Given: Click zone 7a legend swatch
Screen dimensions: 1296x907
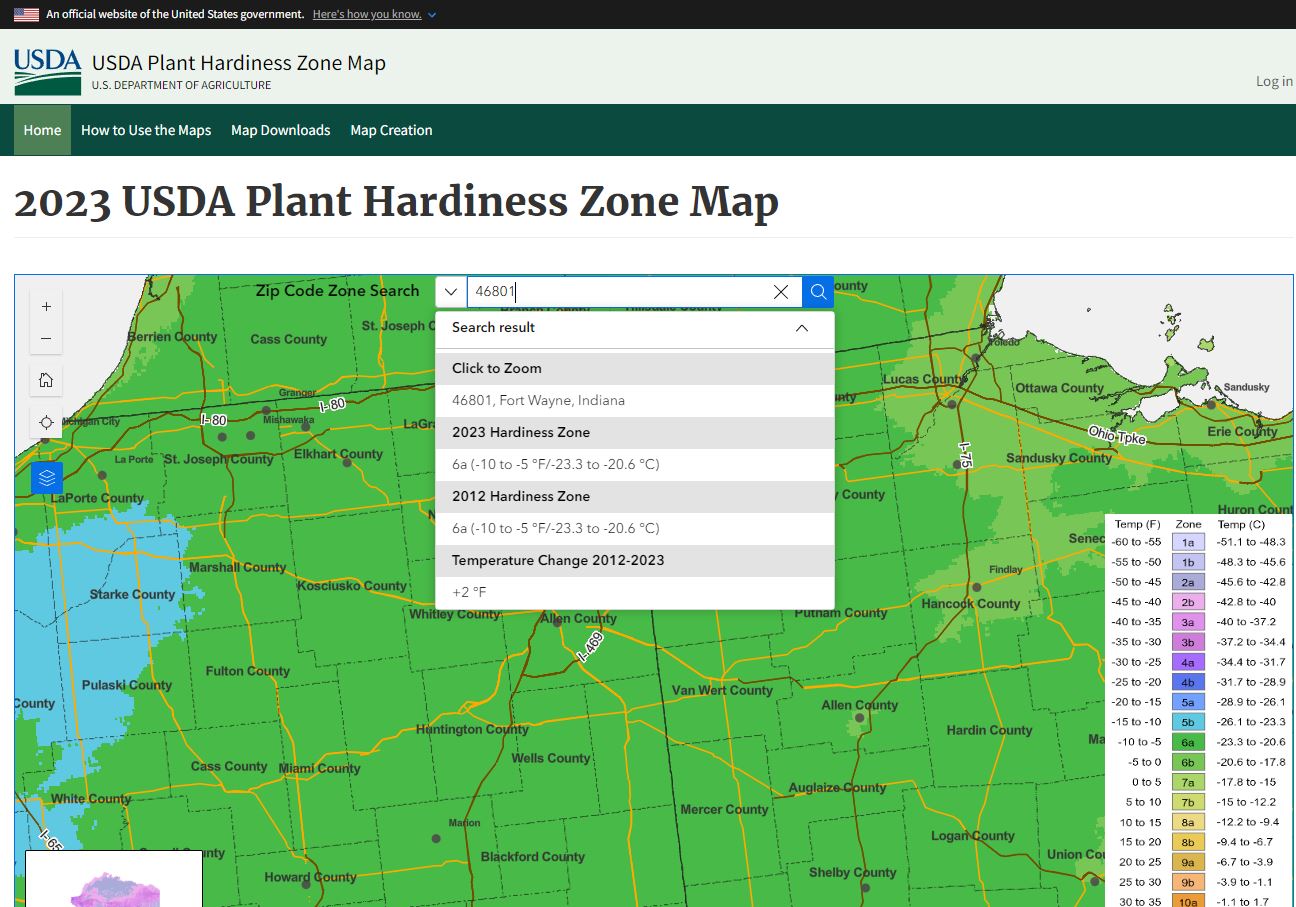Looking at the screenshot, I should click(1188, 782).
